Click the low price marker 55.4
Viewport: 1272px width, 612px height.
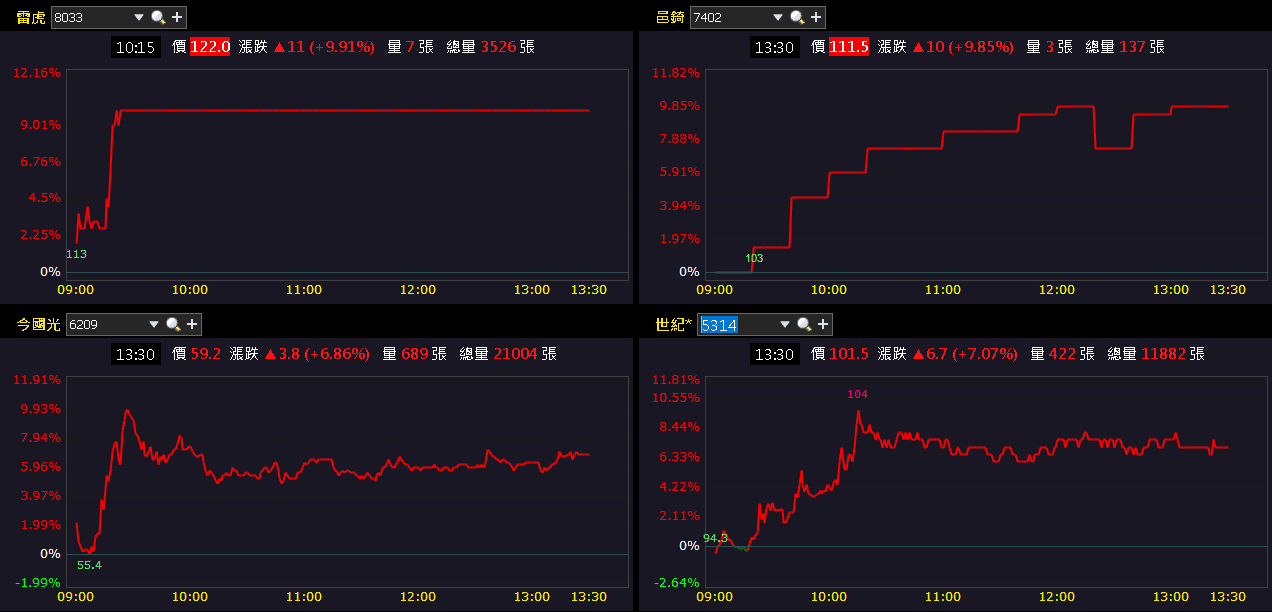89,565
